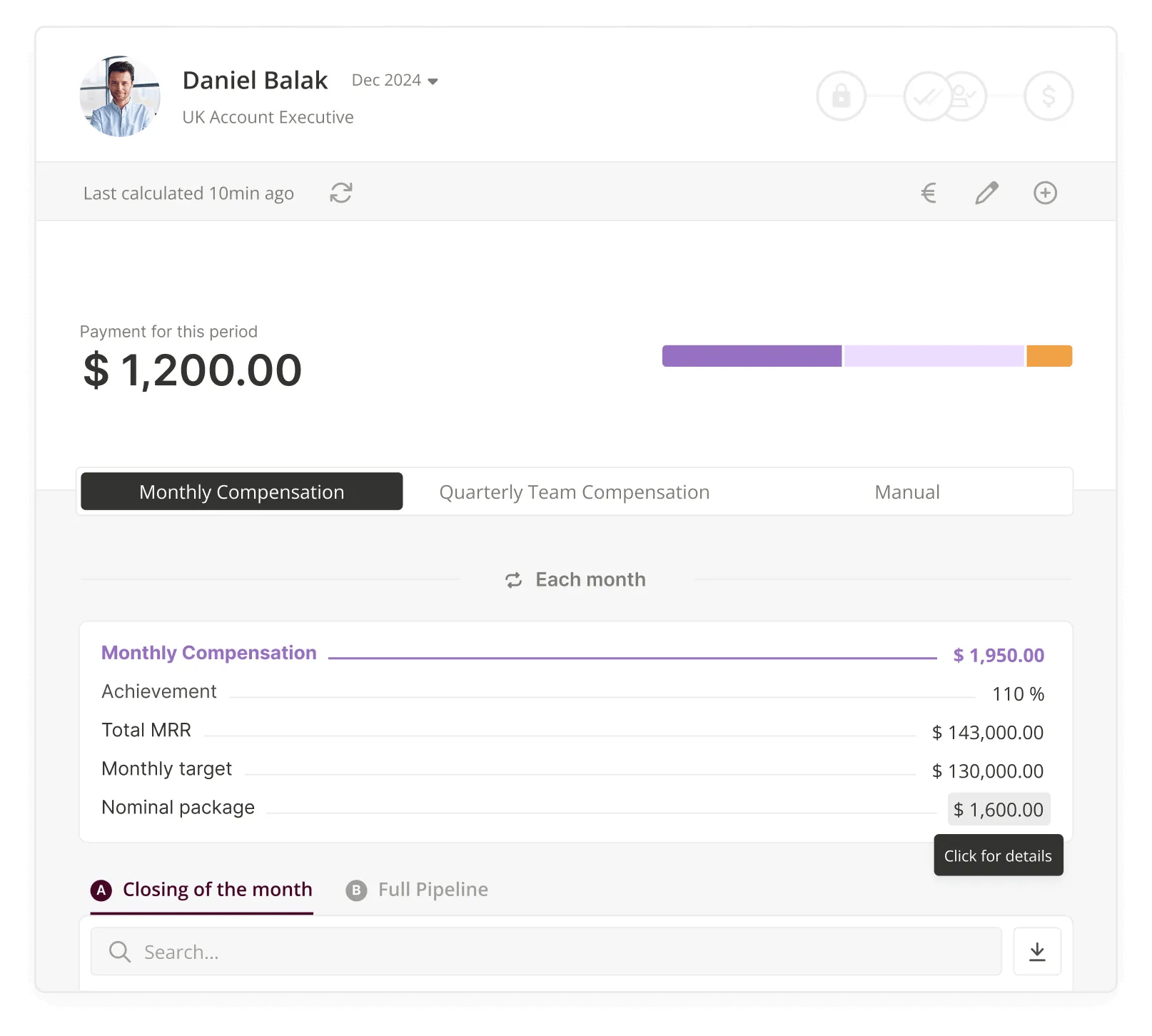Click the magnifier icon in search bar

[120, 951]
